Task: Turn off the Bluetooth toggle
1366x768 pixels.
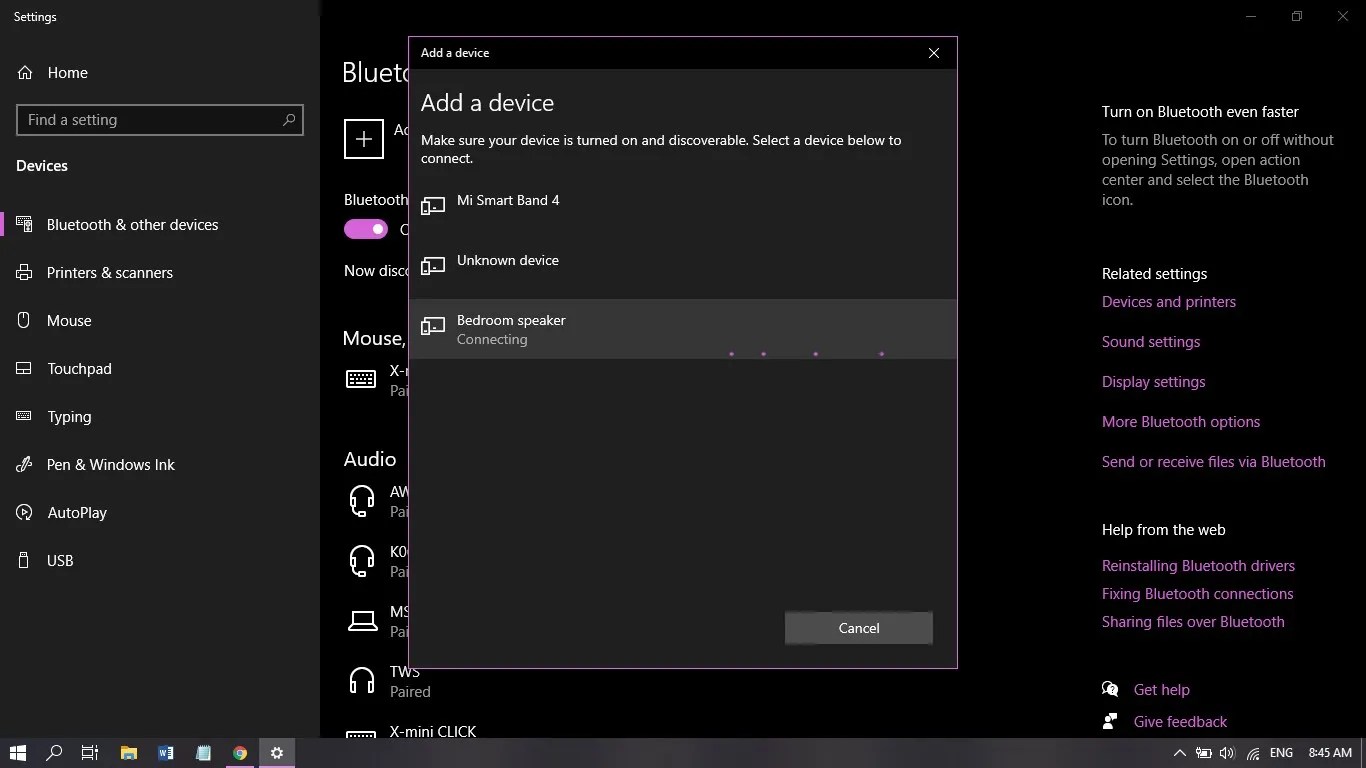Action: (x=365, y=229)
